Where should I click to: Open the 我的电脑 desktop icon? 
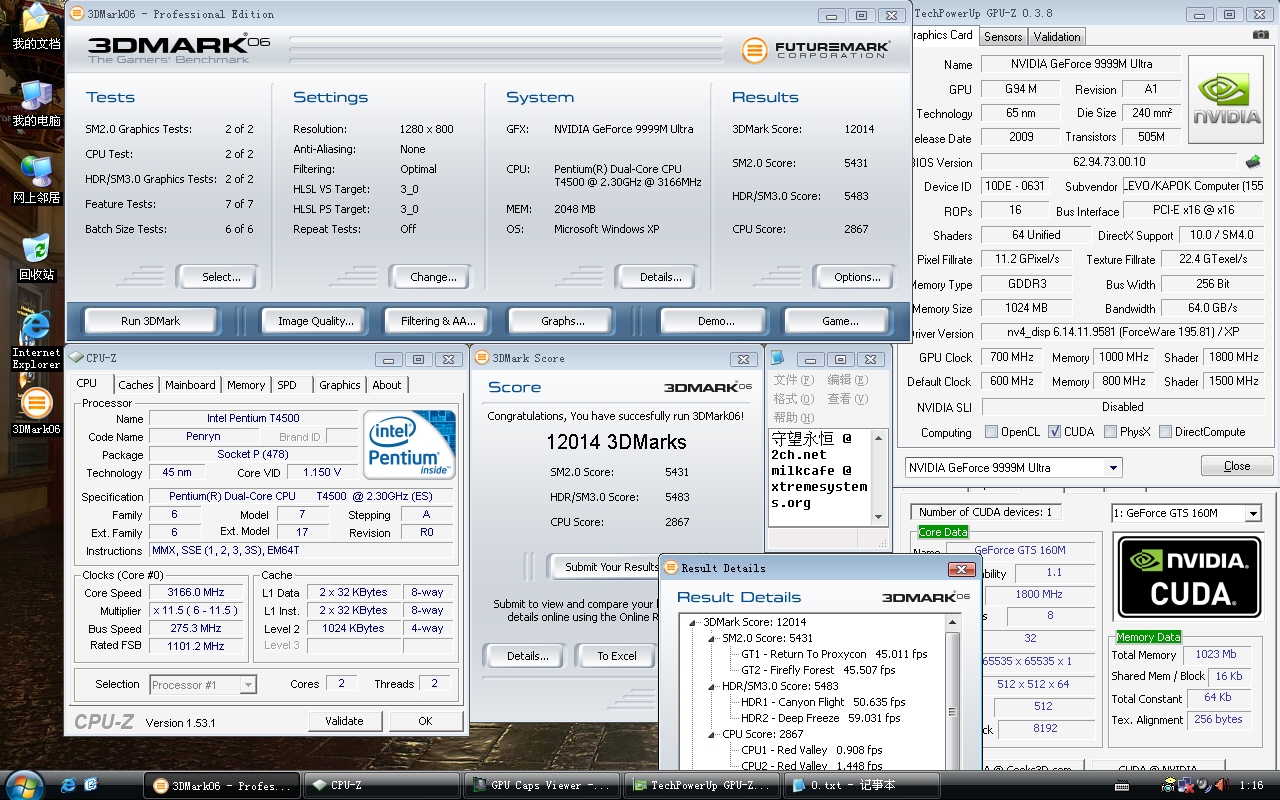pyautogui.click(x=36, y=96)
